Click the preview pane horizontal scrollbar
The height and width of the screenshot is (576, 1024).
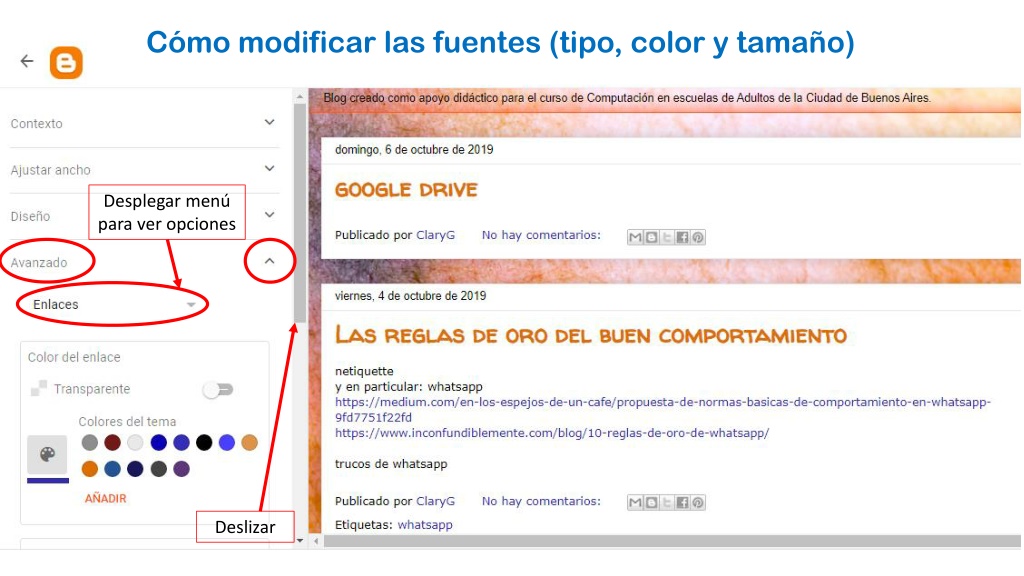tap(672, 541)
